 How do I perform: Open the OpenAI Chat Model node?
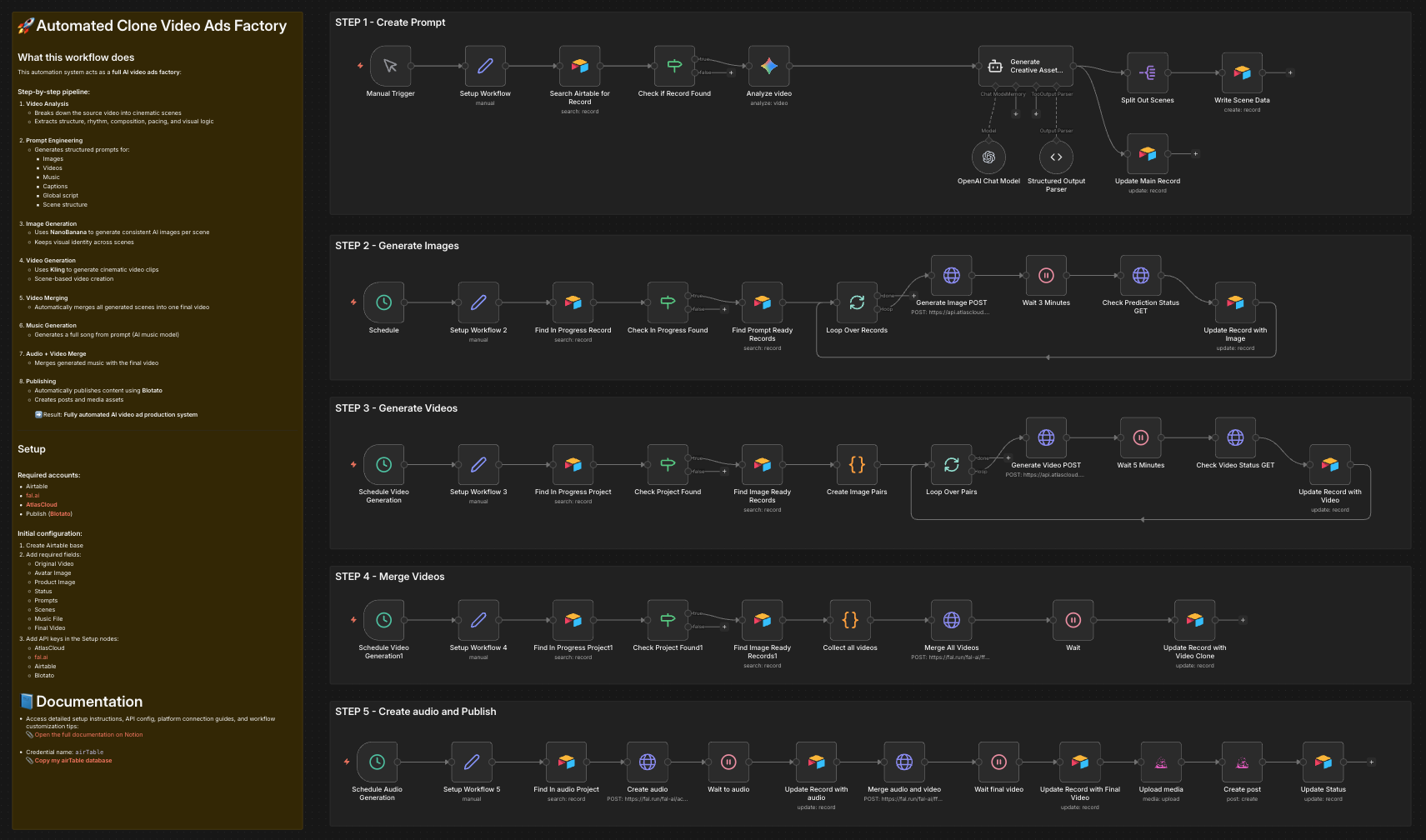(x=988, y=157)
